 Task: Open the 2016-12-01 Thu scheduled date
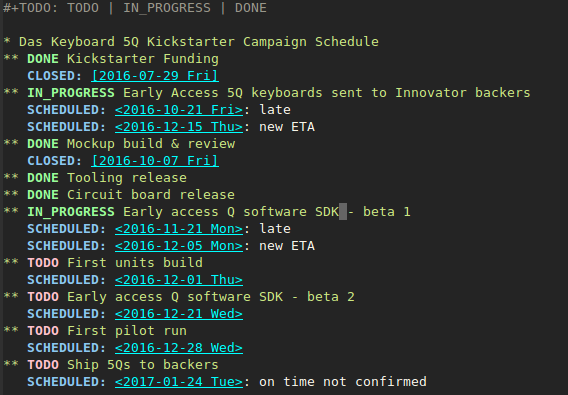179,280
